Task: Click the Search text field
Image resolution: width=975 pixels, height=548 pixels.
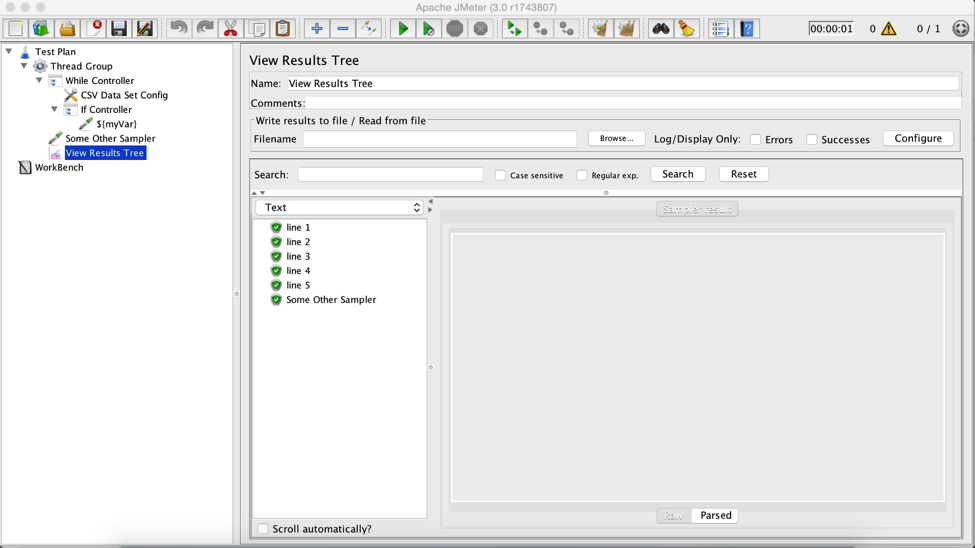Action: click(x=390, y=175)
